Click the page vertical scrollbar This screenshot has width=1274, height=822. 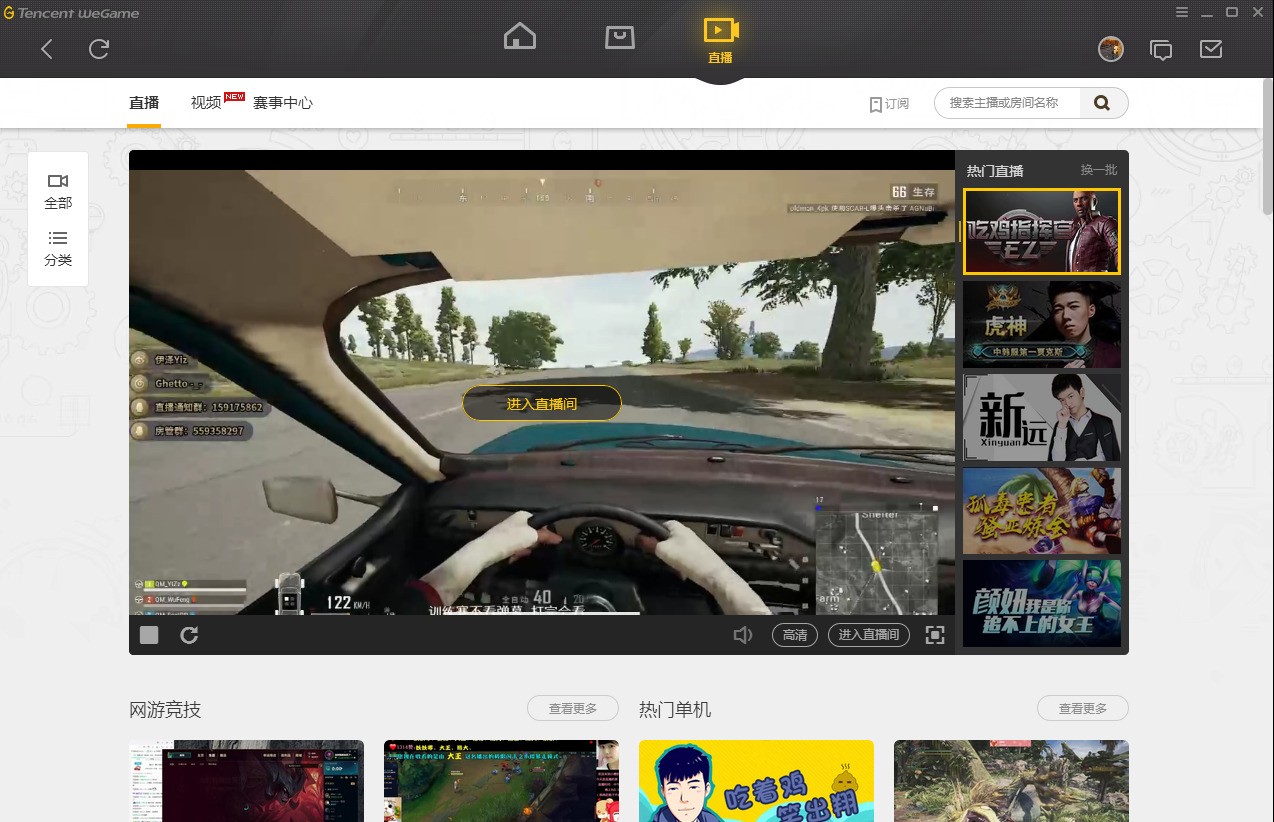1268,147
